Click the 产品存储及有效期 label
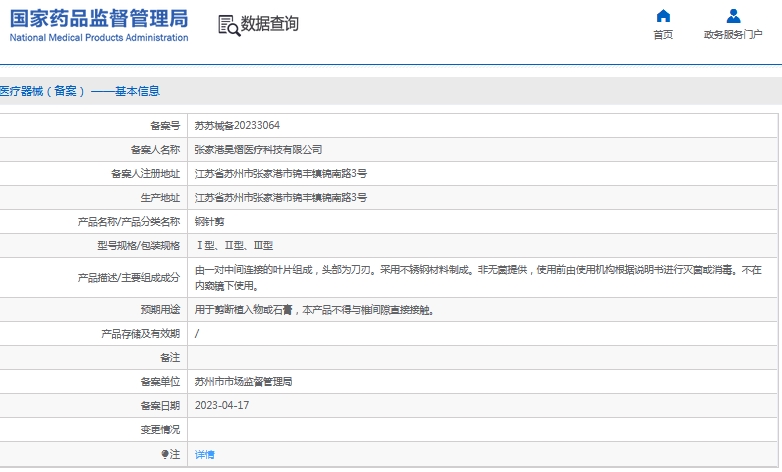782x472 pixels. [x=141, y=334]
